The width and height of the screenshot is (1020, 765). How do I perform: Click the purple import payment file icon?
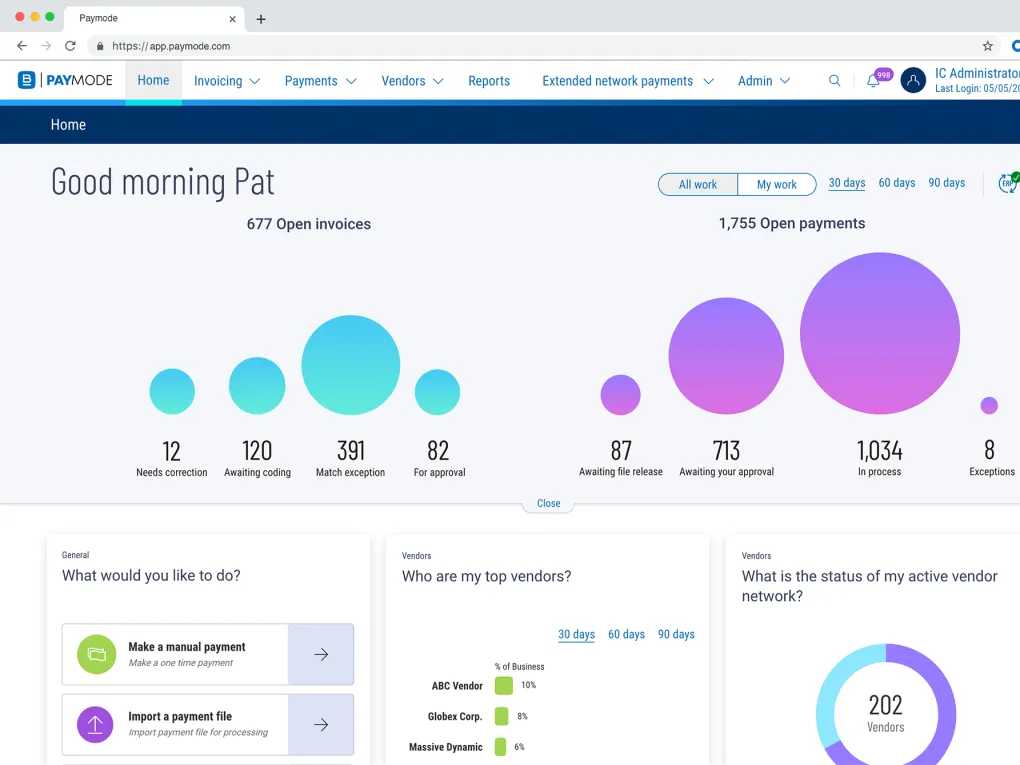(96, 724)
